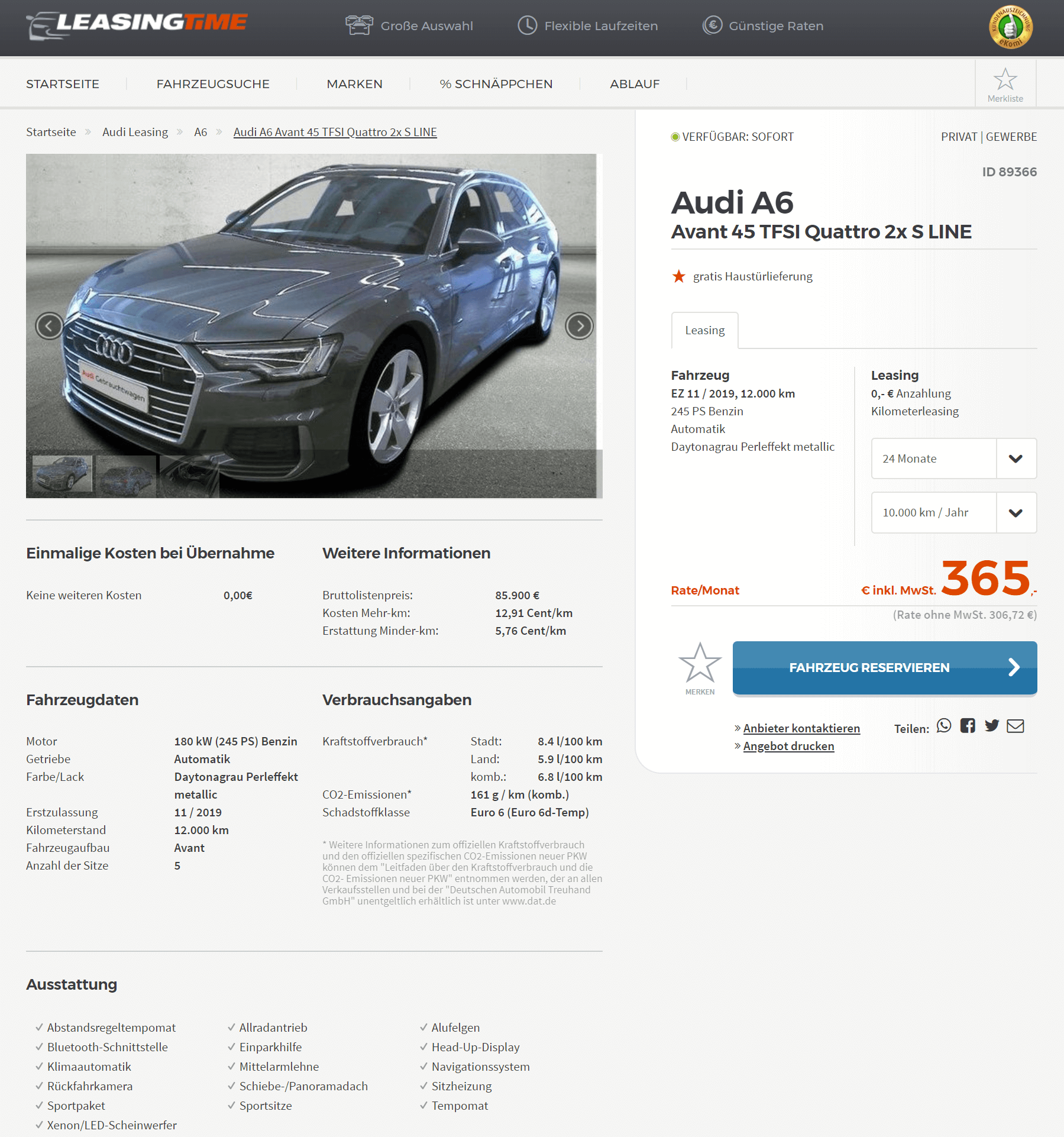Click Angebot drucken link
This screenshot has width=1064, height=1137.
tap(788, 746)
